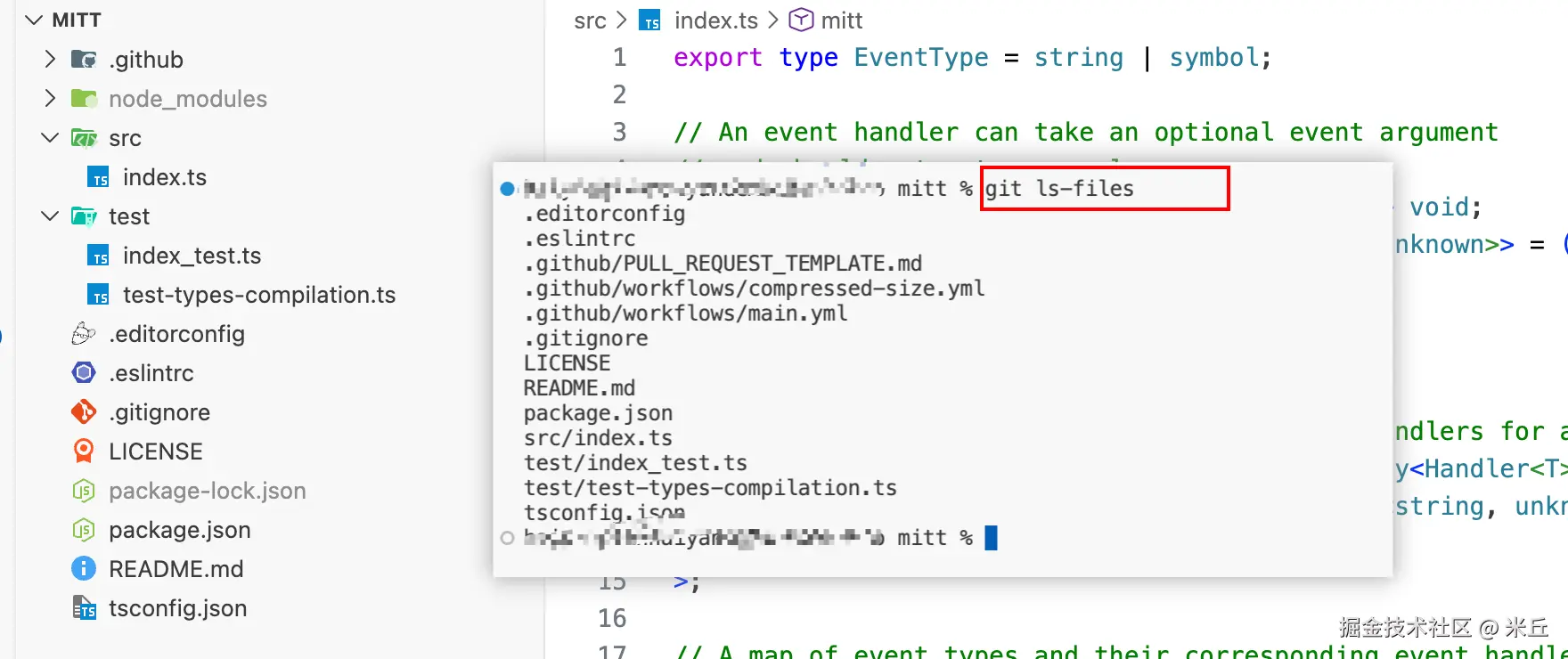This screenshot has width=1568, height=659.
Task: Click the blue command status dot in terminal
Action: click(x=507, y=188)
